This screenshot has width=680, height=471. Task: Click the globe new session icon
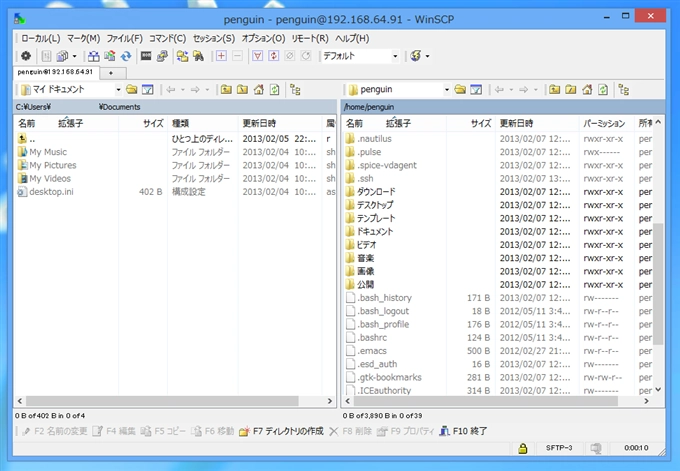tap(415, 56)
